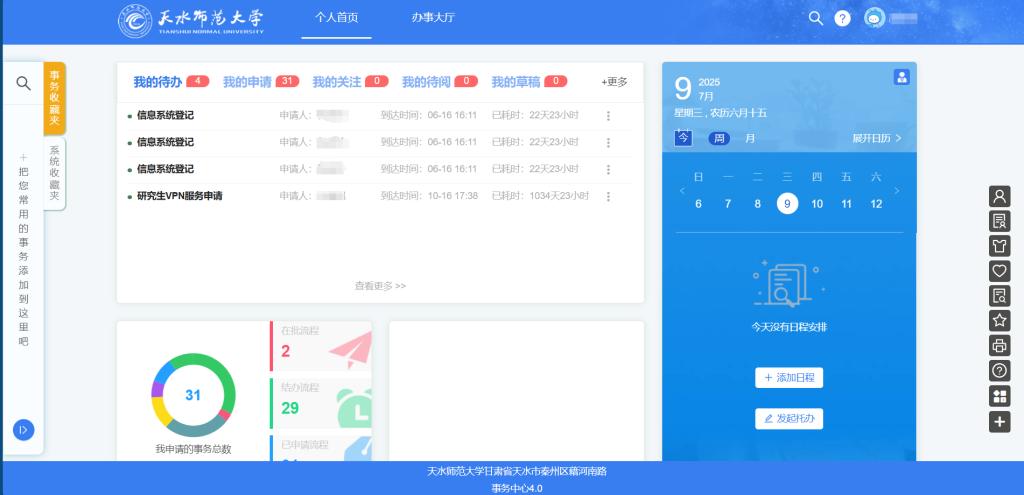Click the star icon in right sidebar
The width and height of the screenshot is (1024, 495).
coord(999,320)
